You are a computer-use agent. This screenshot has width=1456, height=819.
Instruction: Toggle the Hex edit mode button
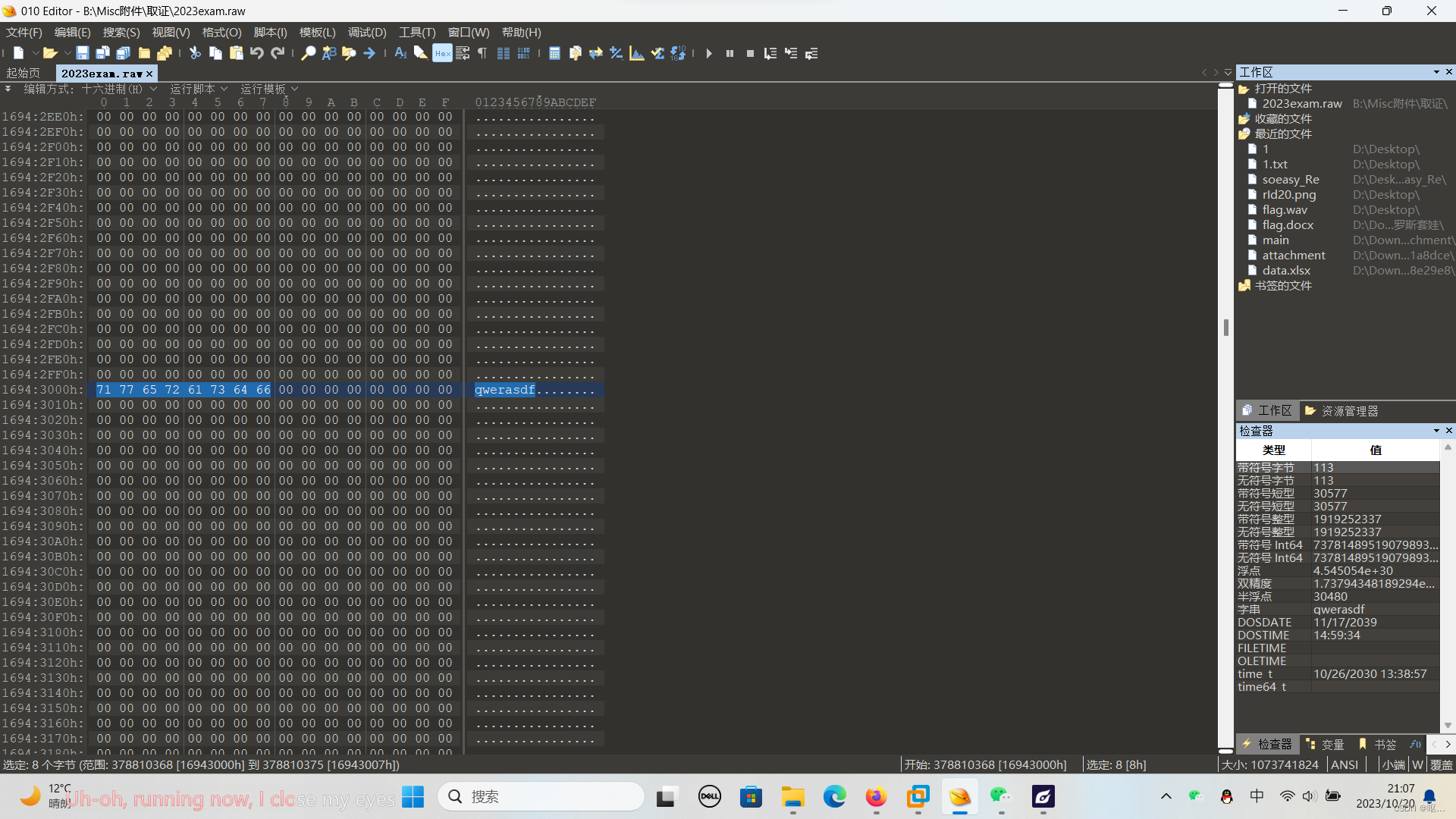pos(442,53)
